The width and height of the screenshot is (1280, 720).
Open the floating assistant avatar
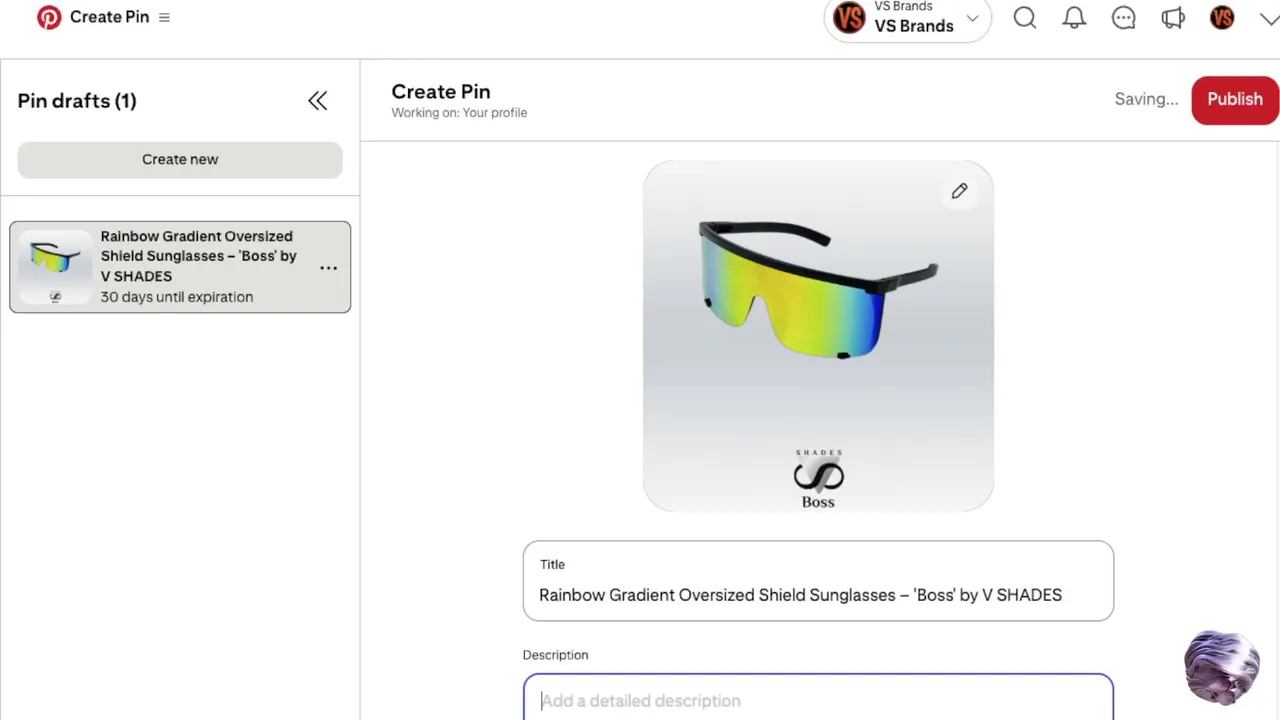coord(1221,667)
